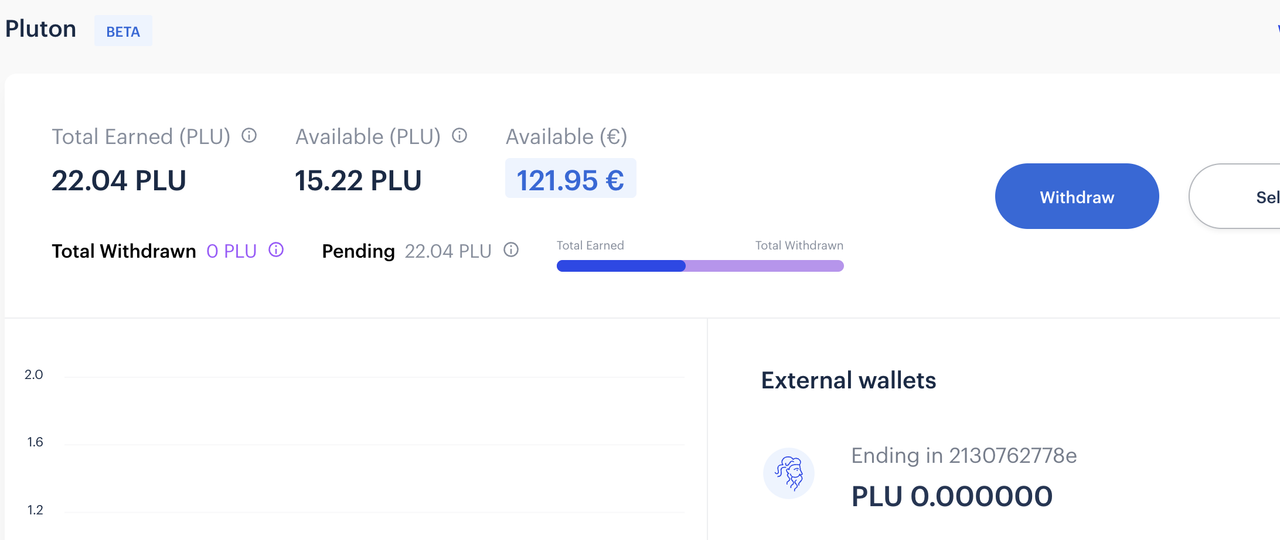Click the blue Total Earned progress segment
The width and height of the screenshot is (1280, 540).
click(620, 266)
